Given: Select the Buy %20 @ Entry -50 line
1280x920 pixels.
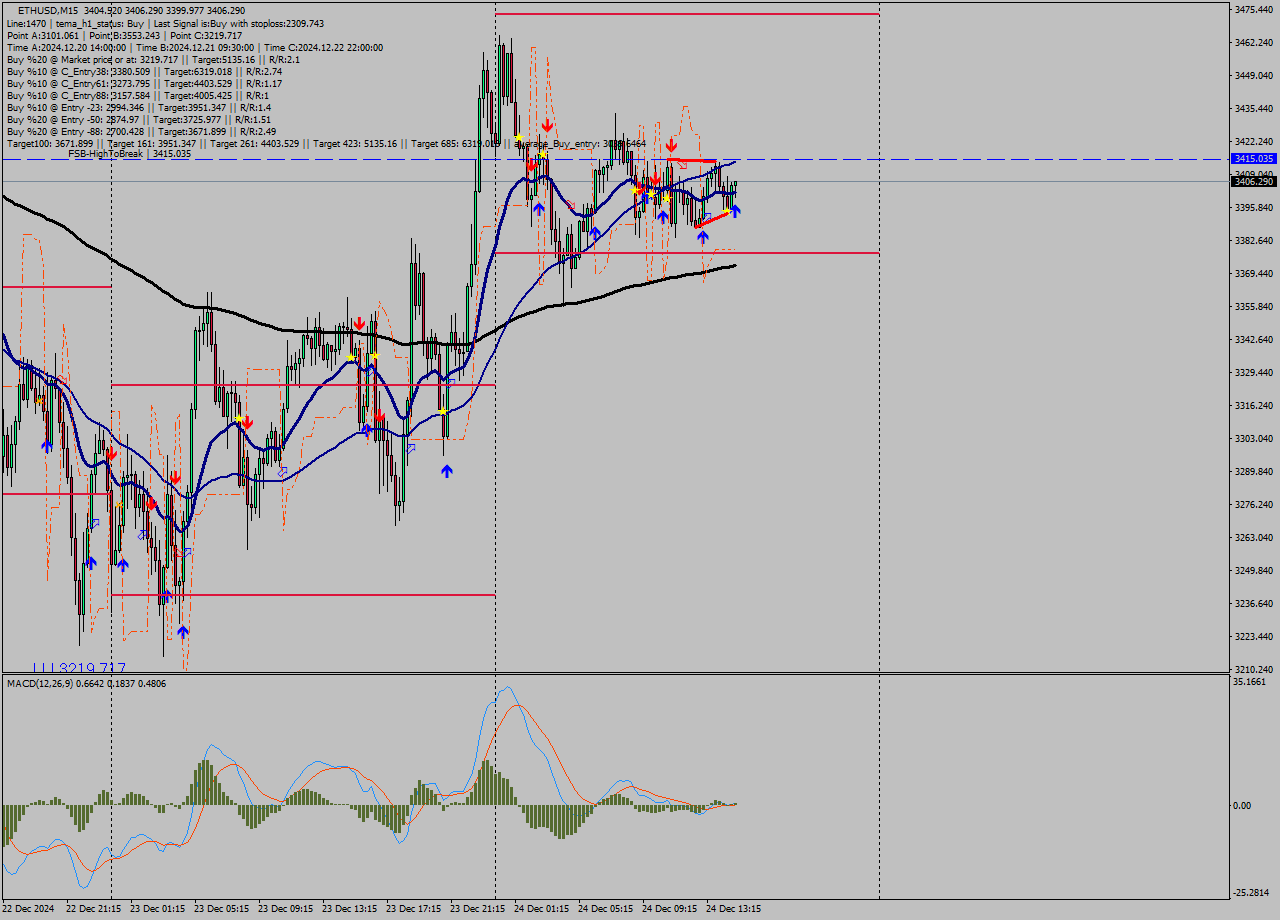Looking at the screenshot, I should pyautogui.click(x=138, y=119).
